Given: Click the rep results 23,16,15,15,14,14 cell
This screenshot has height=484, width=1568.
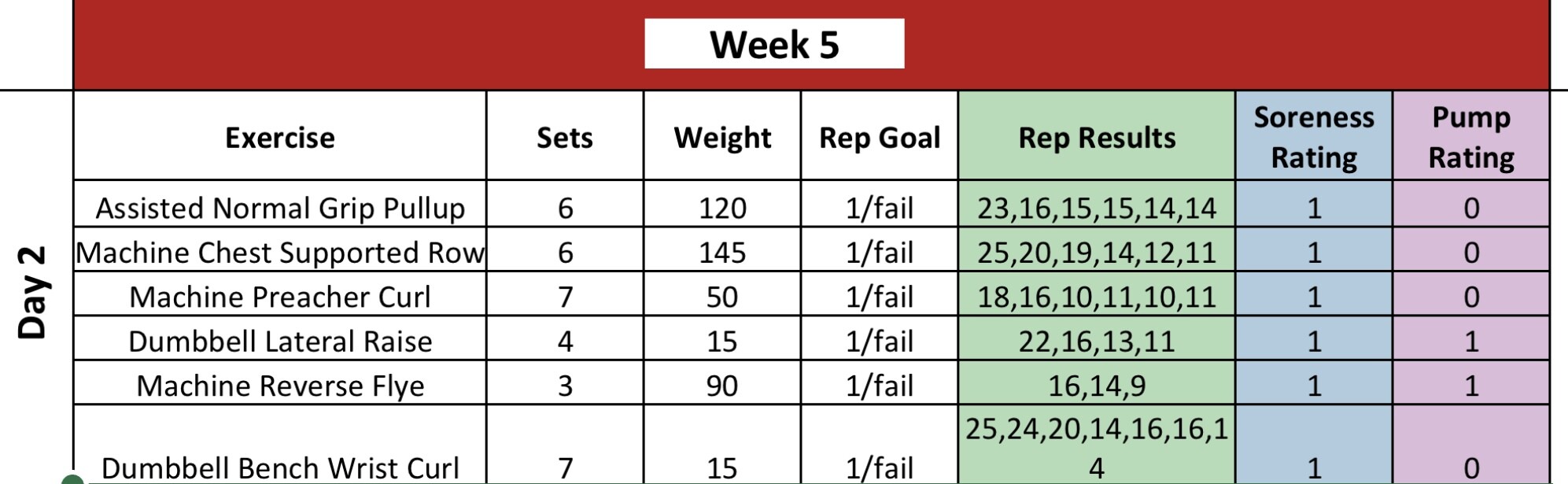Looking at the screenshot, I should (1097, 208).
